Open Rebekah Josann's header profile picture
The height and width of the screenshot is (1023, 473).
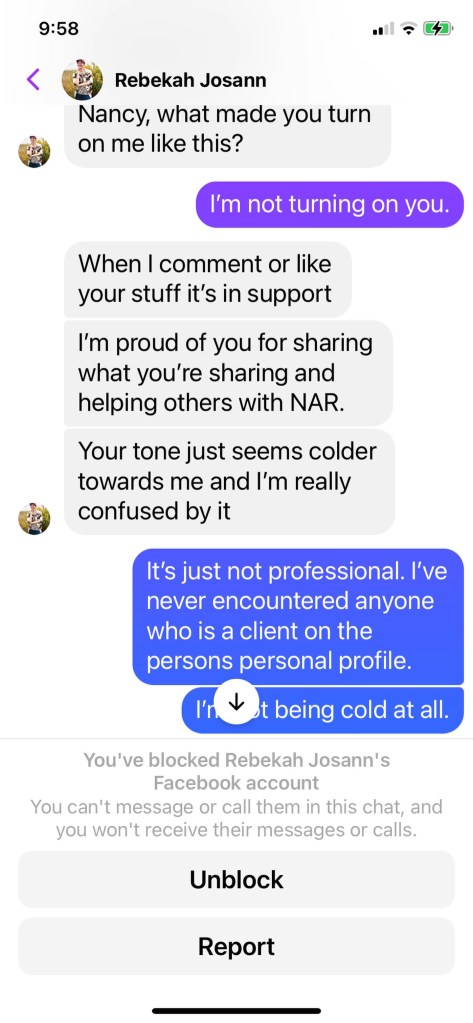click(82, 80)
